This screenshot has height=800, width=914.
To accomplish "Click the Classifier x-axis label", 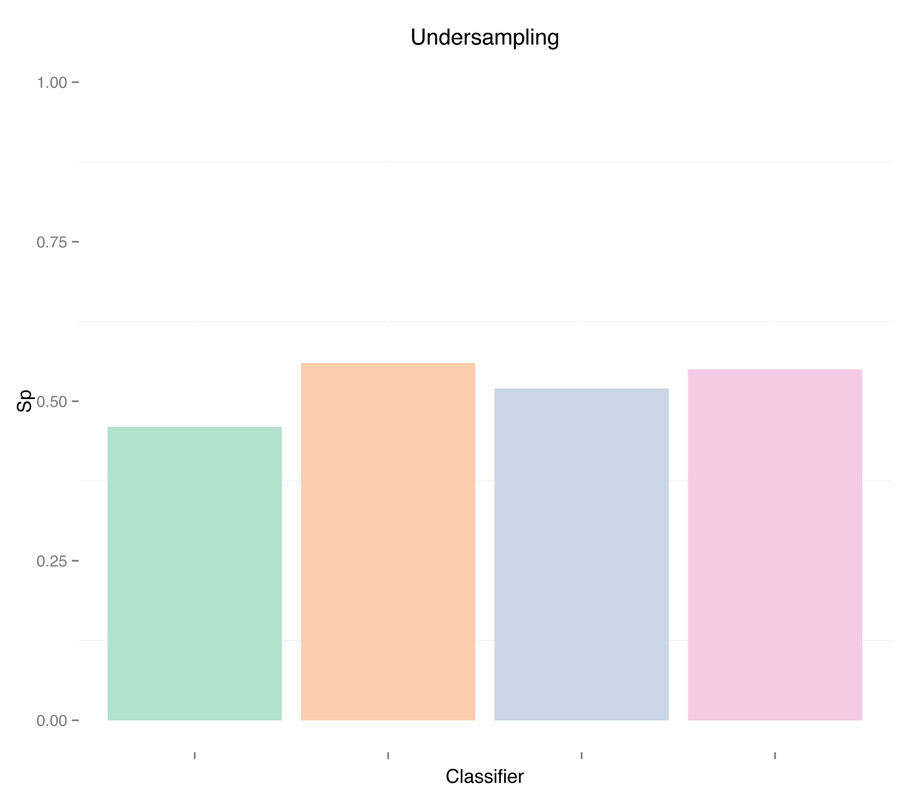I will pos(484,776).
